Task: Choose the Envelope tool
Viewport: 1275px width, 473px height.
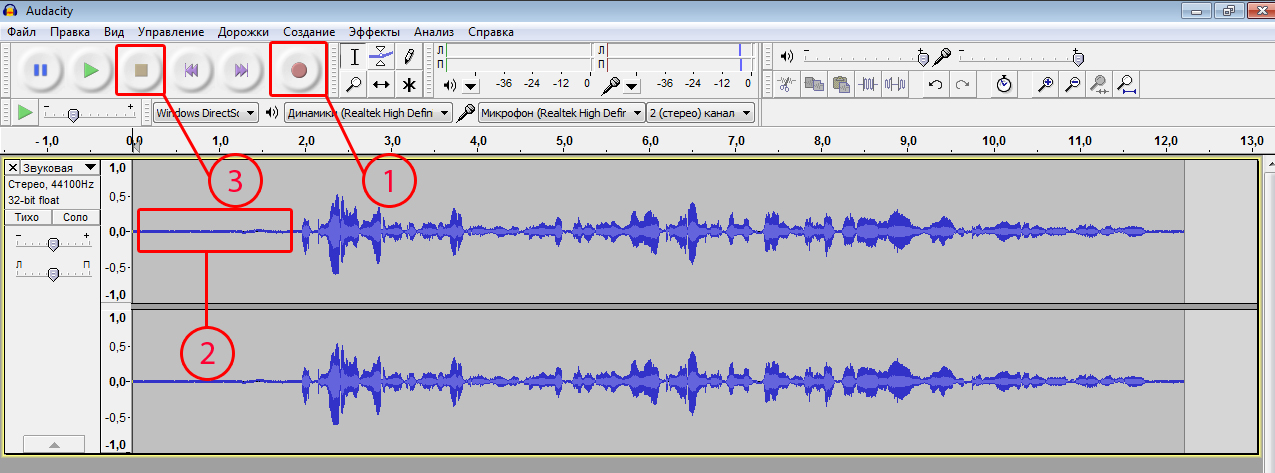Action: [381, 56]
